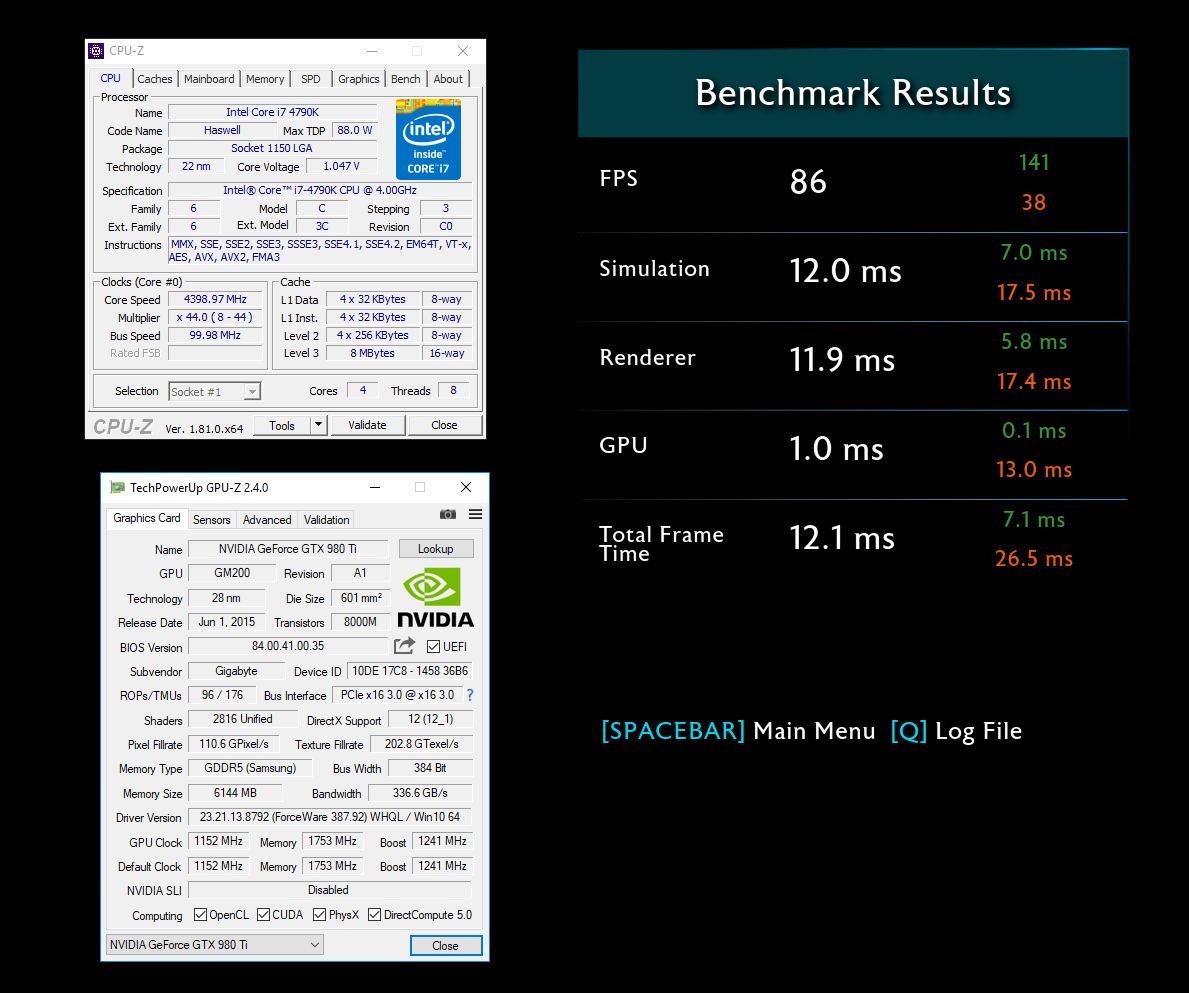
Task: Take a screenshot with GPU-Z camera icon
Action: pyautogui.click(x=448, y=514)
